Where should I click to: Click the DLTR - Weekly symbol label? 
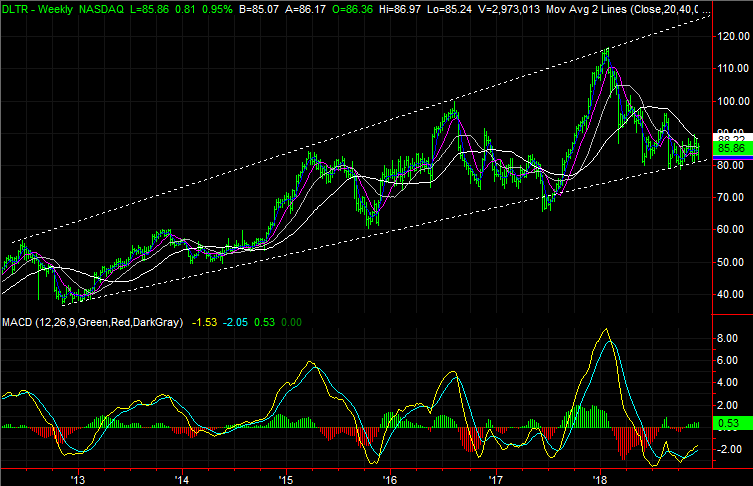click(37, 9)
